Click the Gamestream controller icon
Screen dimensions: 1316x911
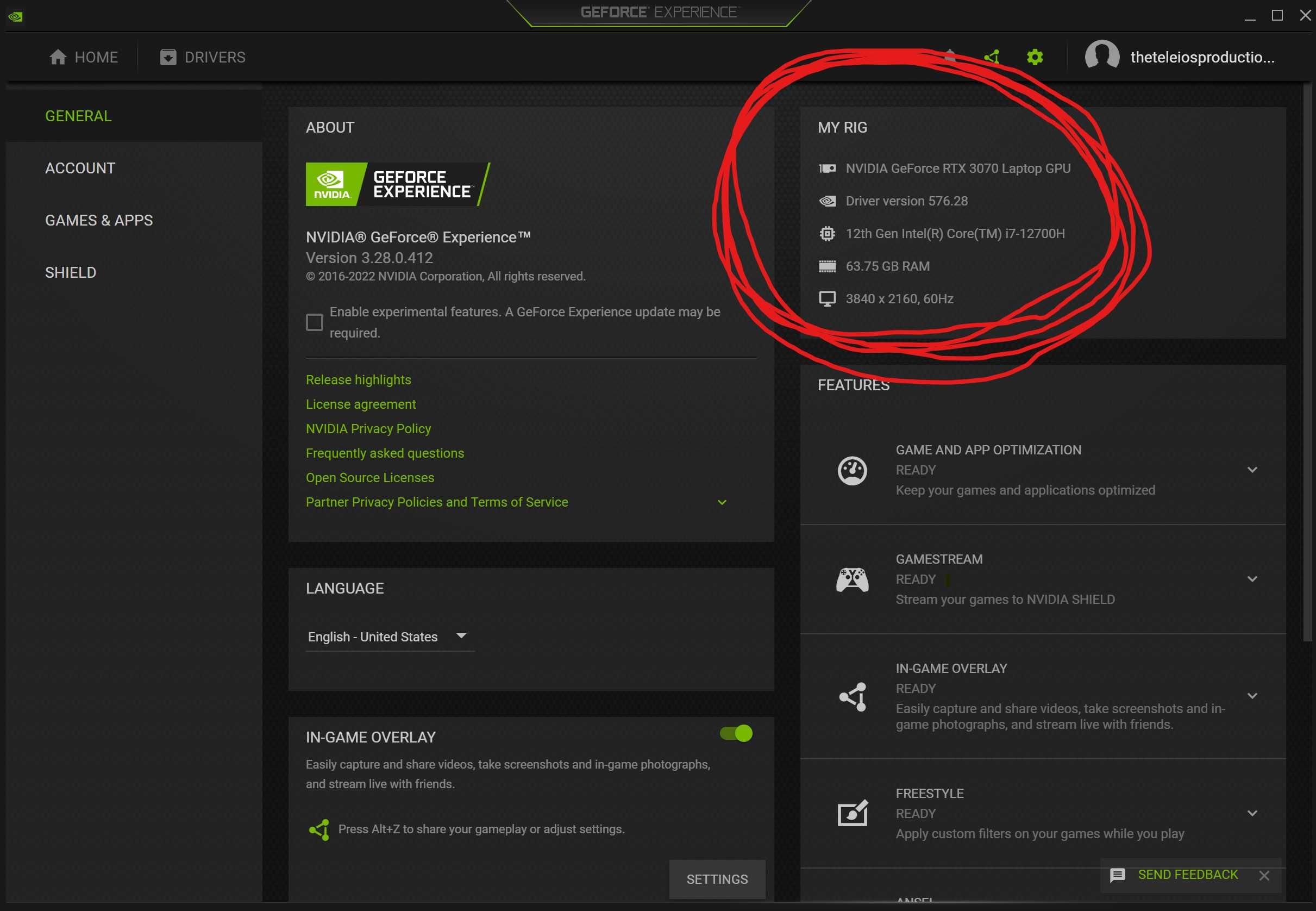pyautogui.click(x=852, y=580)
